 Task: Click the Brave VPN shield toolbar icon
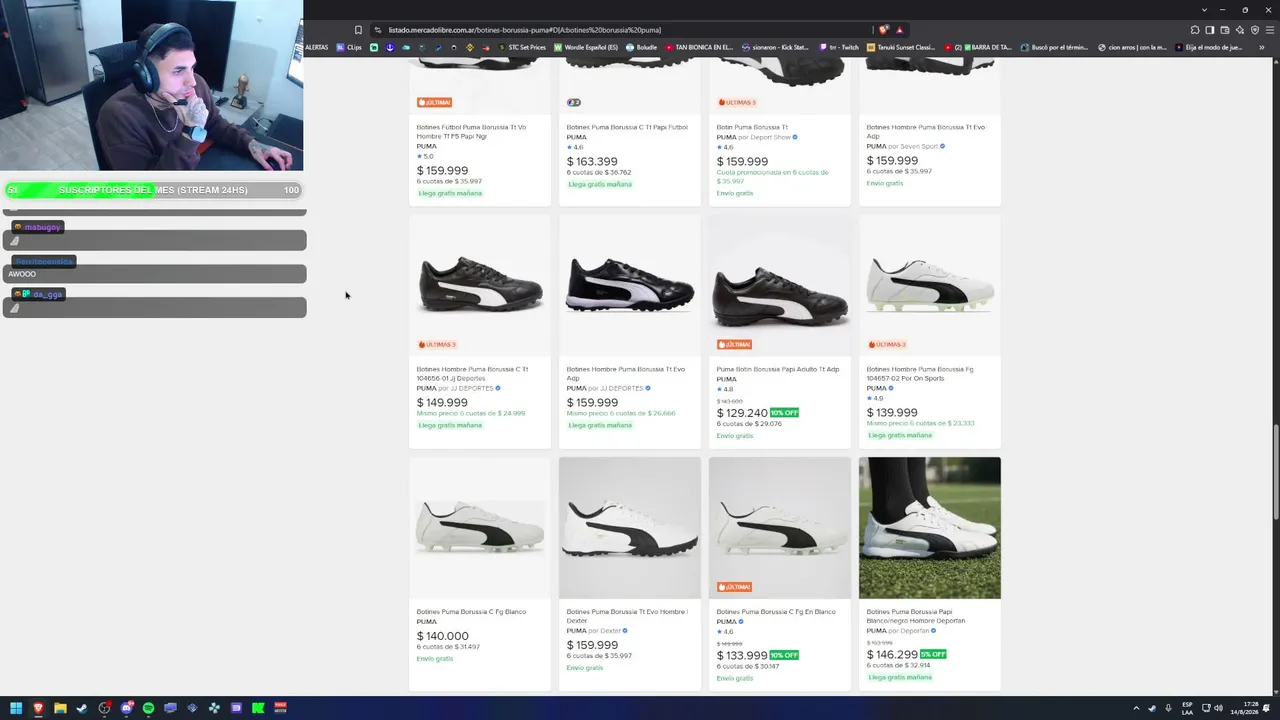(x=1255, y=30)
